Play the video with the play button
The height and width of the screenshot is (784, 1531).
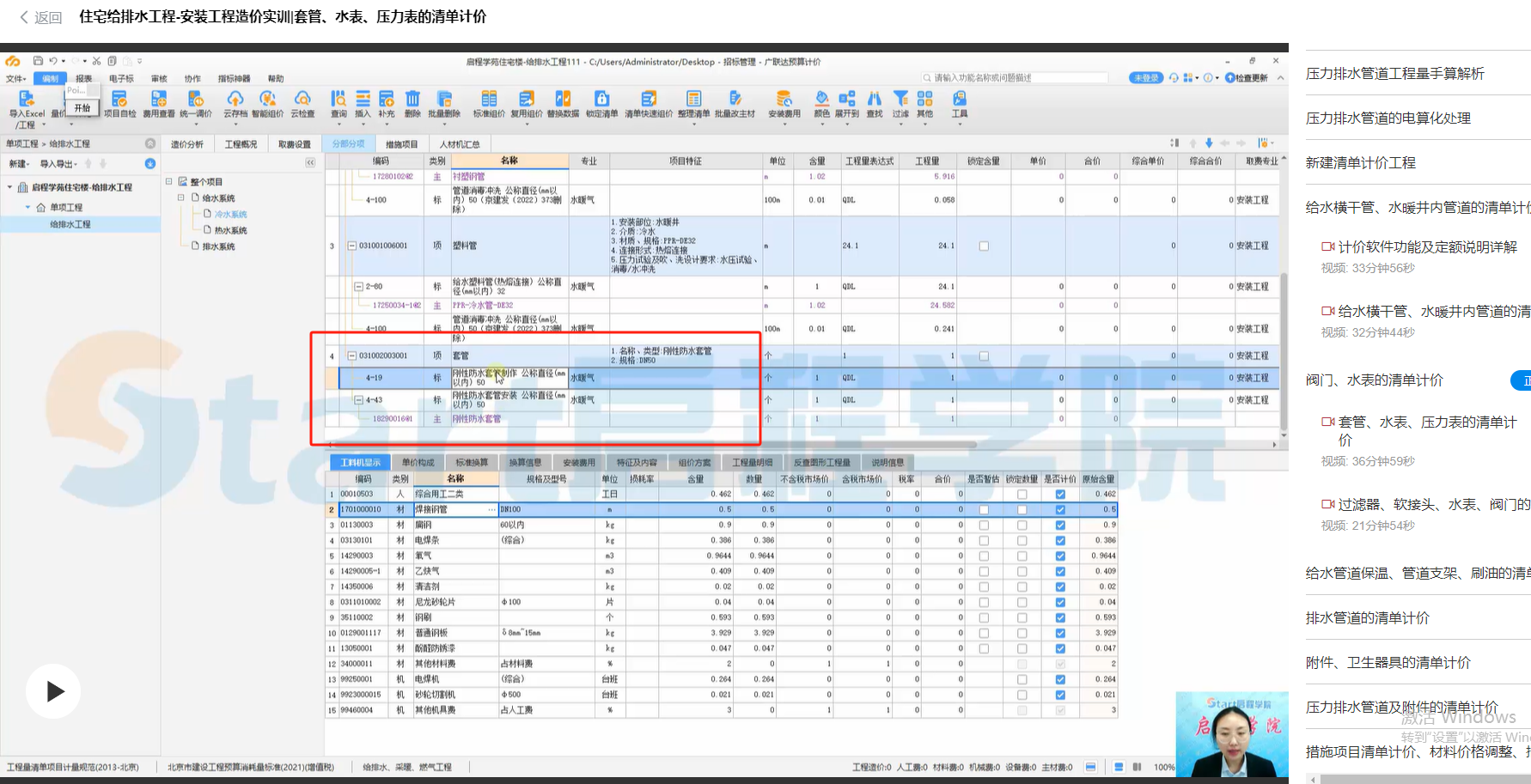point(53,691)
